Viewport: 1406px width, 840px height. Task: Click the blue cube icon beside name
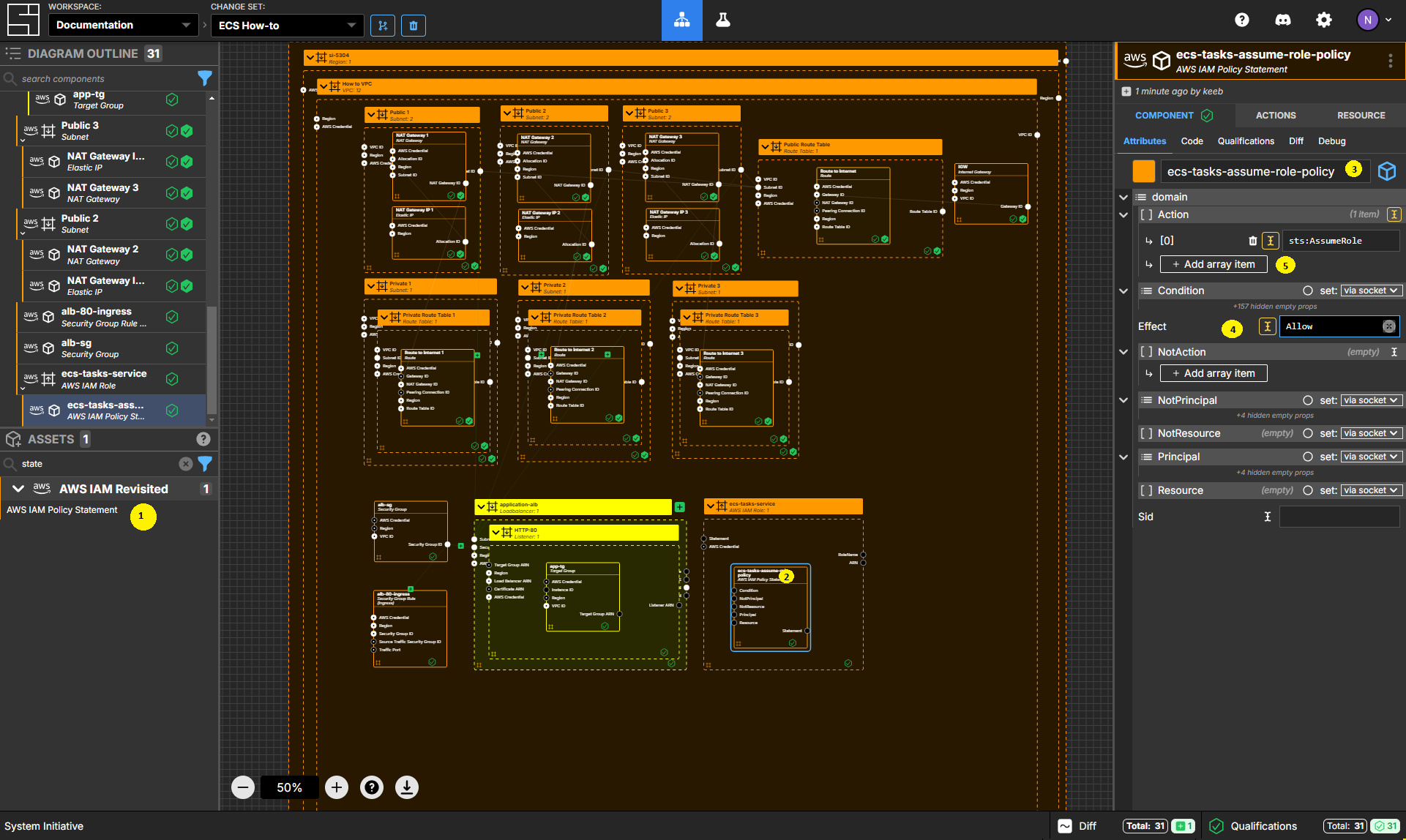[x=1387, y=171]
